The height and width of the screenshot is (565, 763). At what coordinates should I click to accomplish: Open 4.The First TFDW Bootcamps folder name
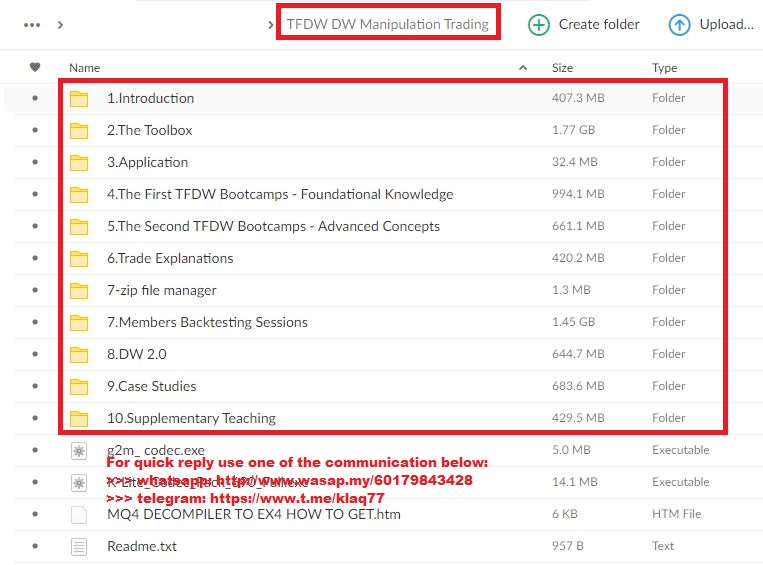[x=280, y=194]
